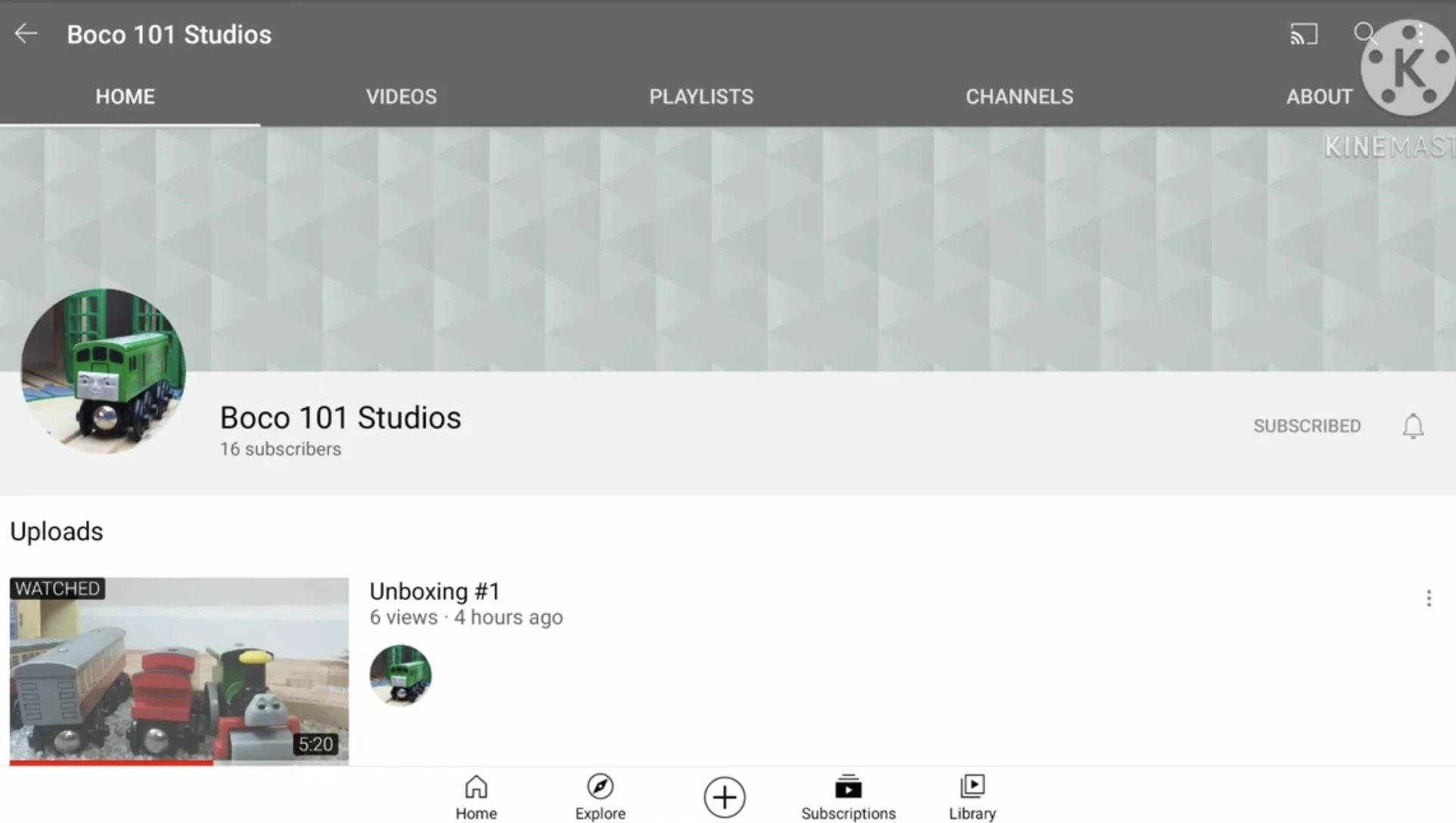The image size is (1456, 823).
Task: Open three-dot menu for Unboxing #1
Action: [1428, 598]
